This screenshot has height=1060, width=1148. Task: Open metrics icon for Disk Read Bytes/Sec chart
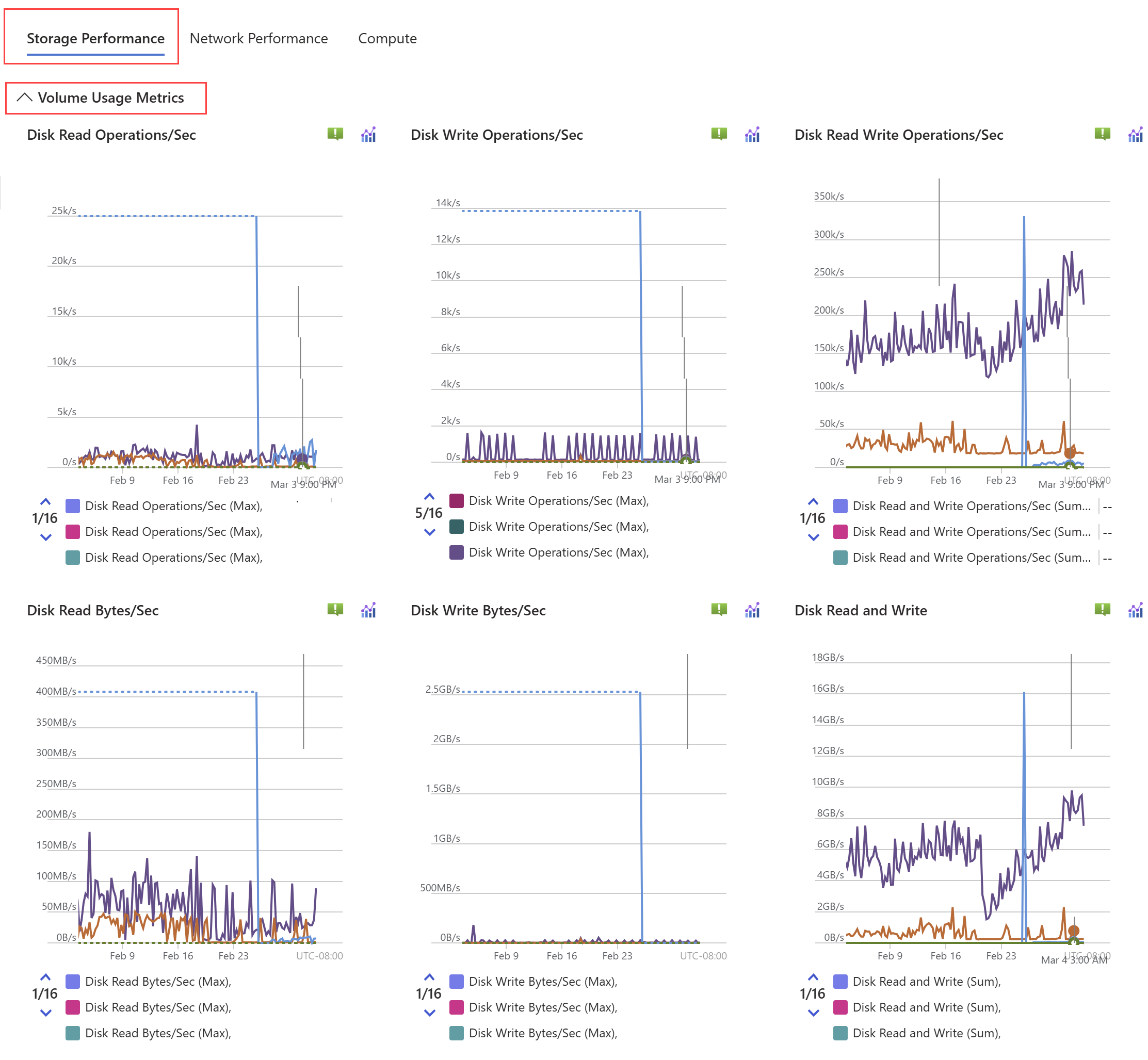pyautogui.click(x=368, y=610)
